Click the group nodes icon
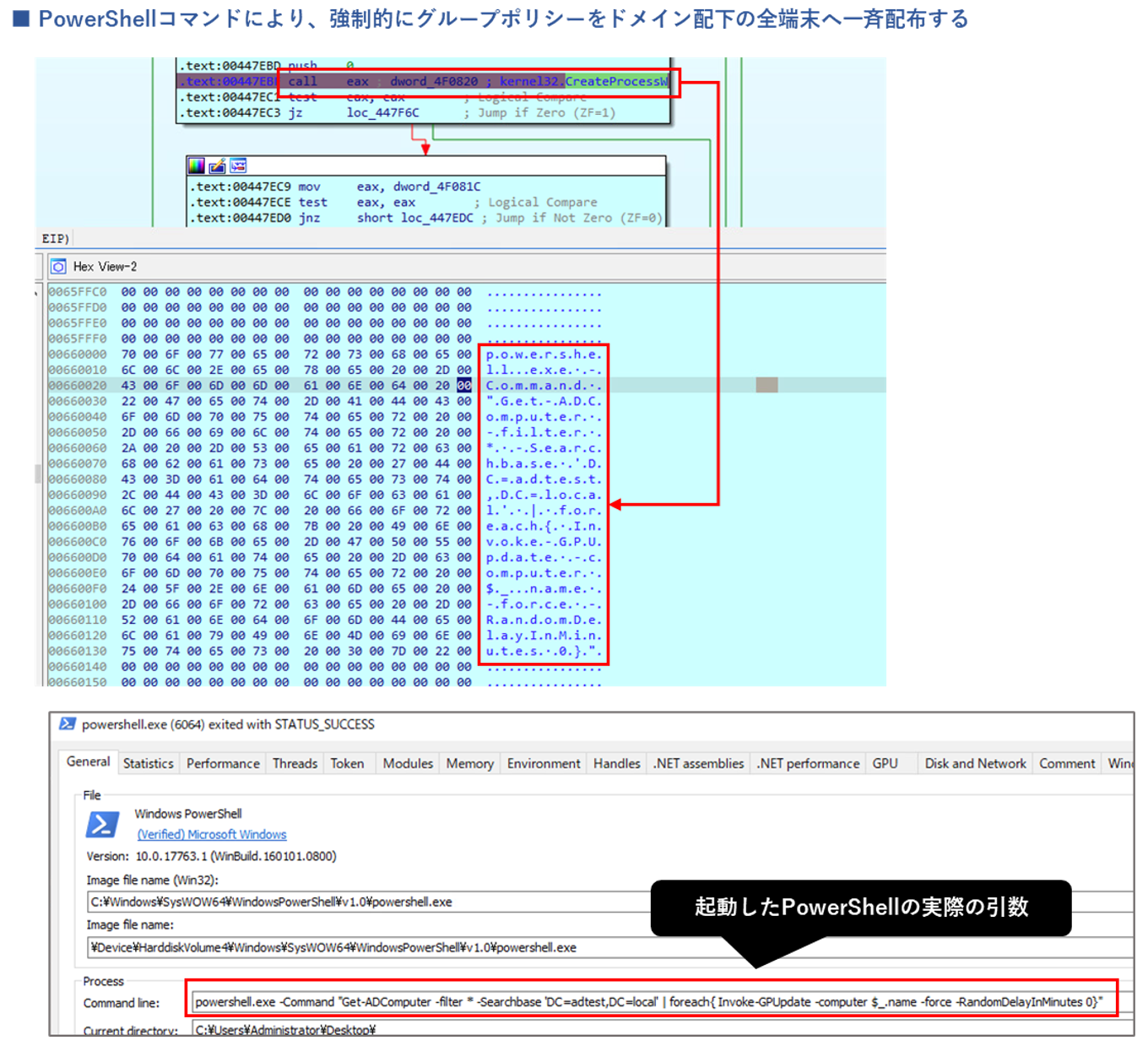 click(x=238, y=165)
